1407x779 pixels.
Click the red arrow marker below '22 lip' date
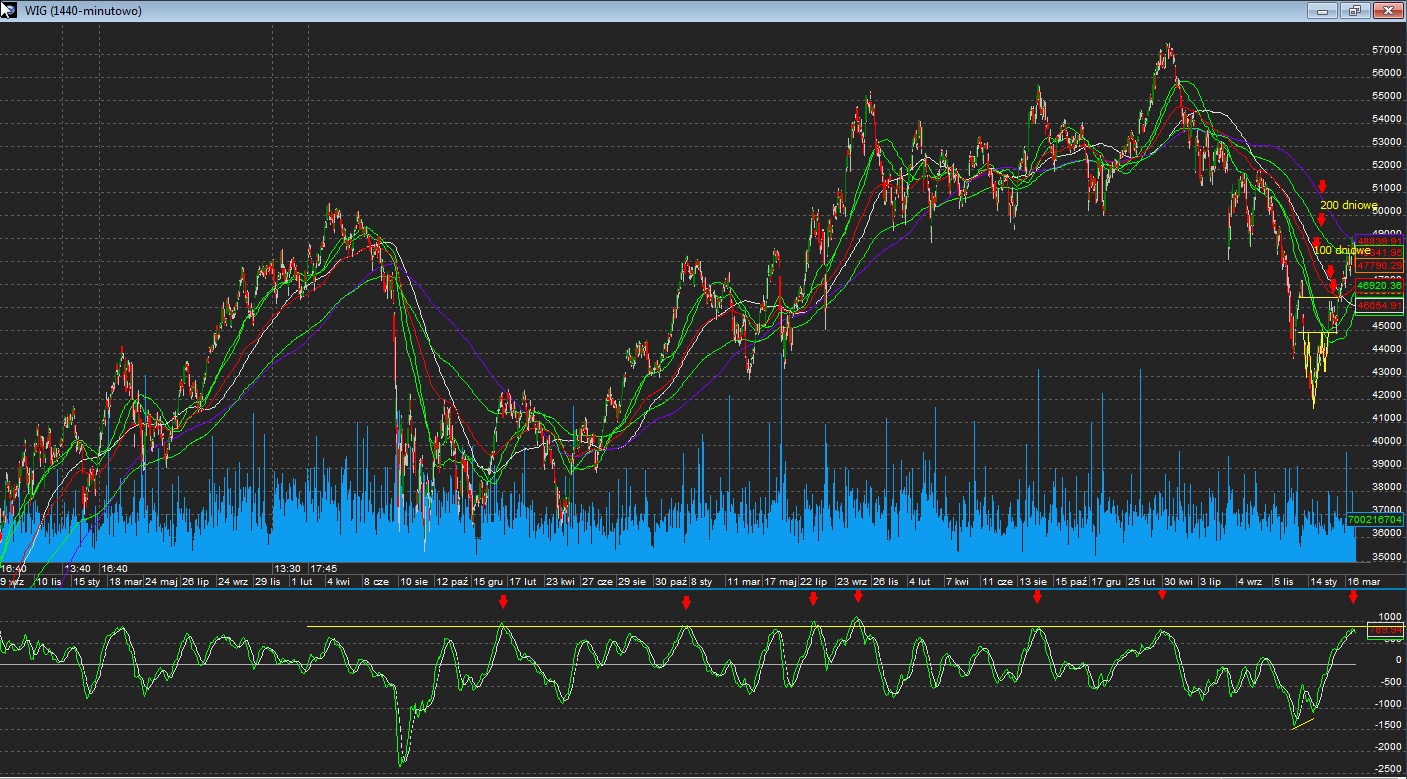pyautogui.click(x=813, y=599)
